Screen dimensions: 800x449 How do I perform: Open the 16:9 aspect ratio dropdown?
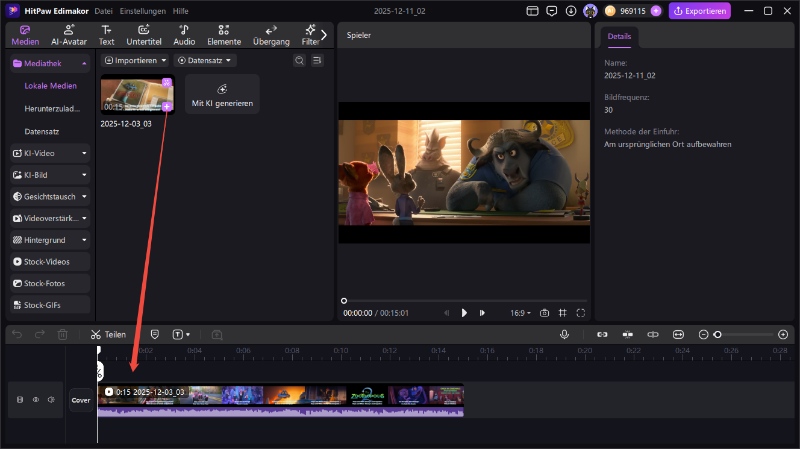tap(520, 313)
